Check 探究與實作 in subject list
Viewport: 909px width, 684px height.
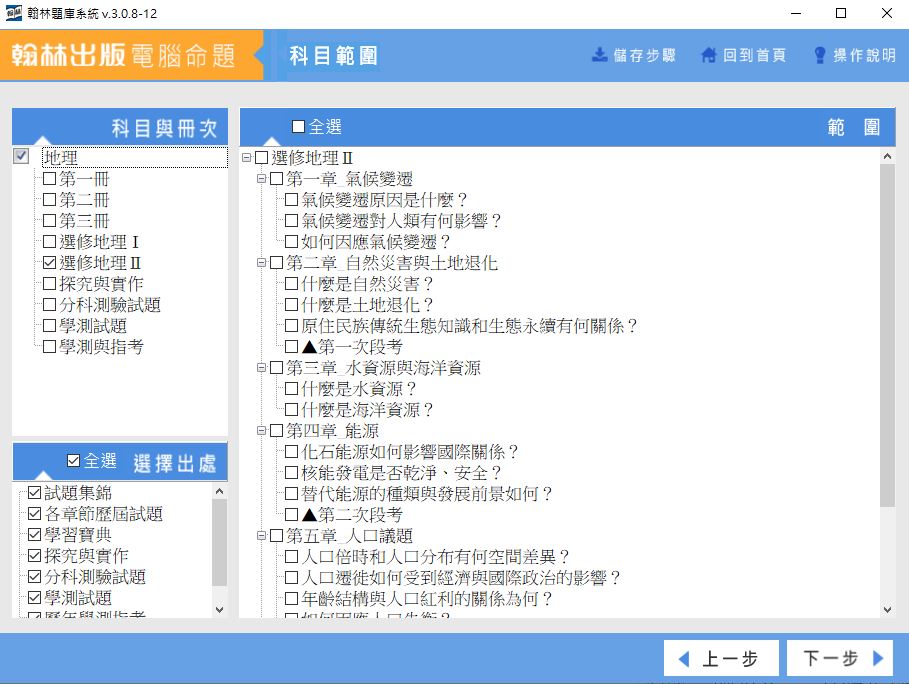(x=50, y=284)
